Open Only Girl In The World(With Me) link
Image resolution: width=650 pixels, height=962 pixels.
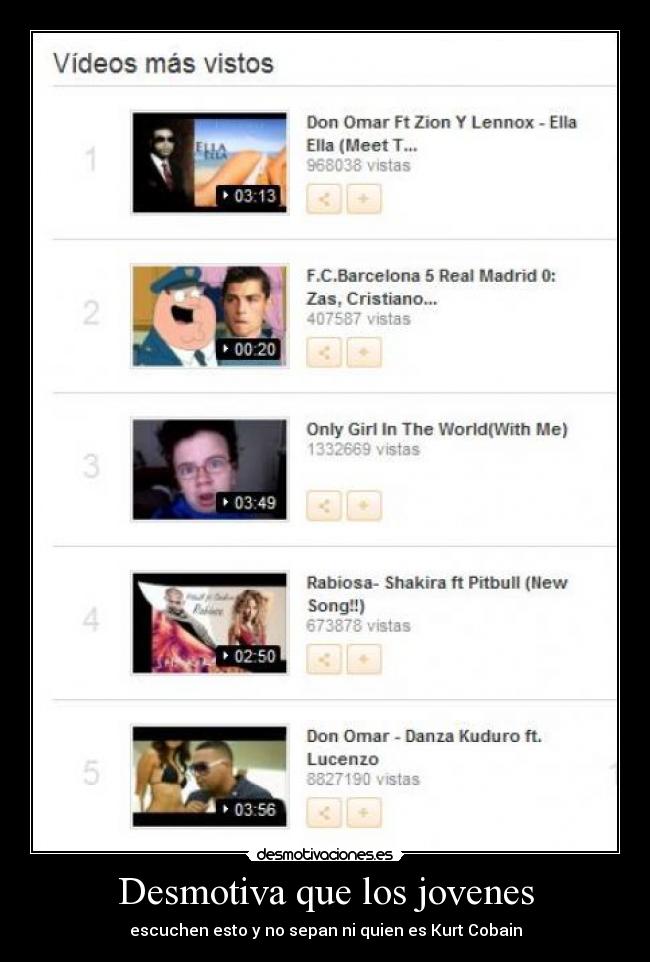tap(436, 429)
